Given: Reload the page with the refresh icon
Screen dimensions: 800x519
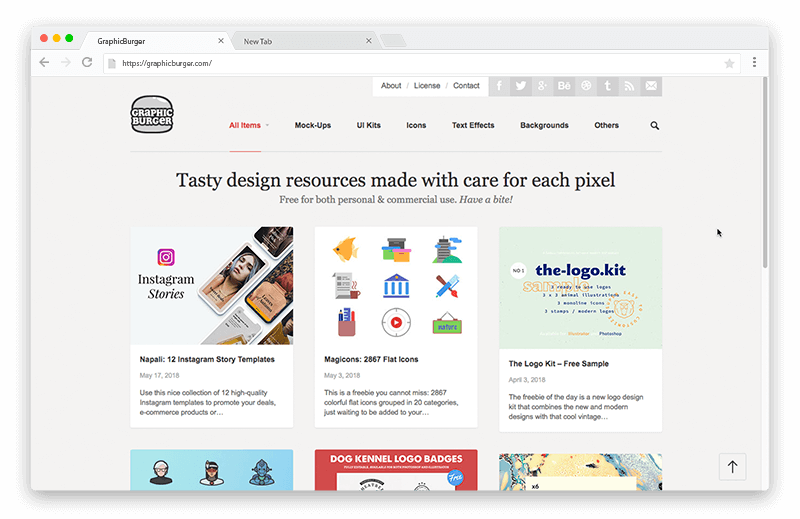Looking at the screenshot, I should [x=87, y=62].
